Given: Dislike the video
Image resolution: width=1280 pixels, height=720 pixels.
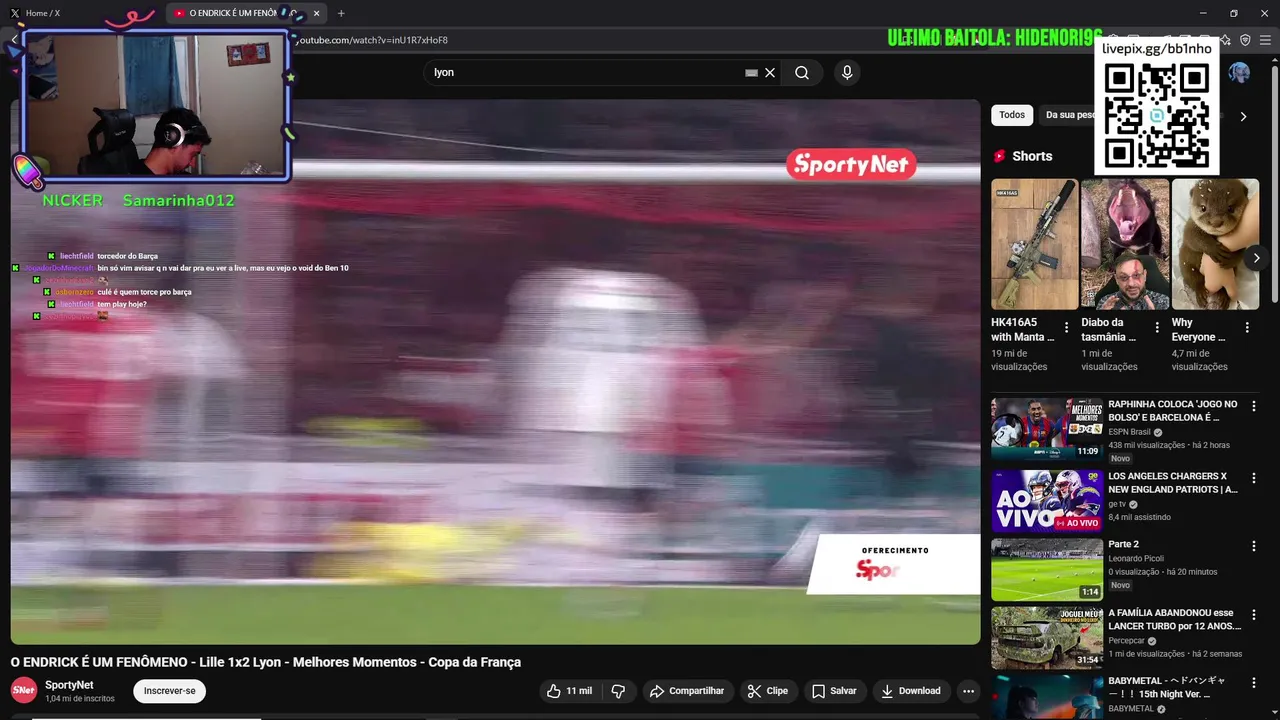Looking at the screenshot, I should click(618, 691).
